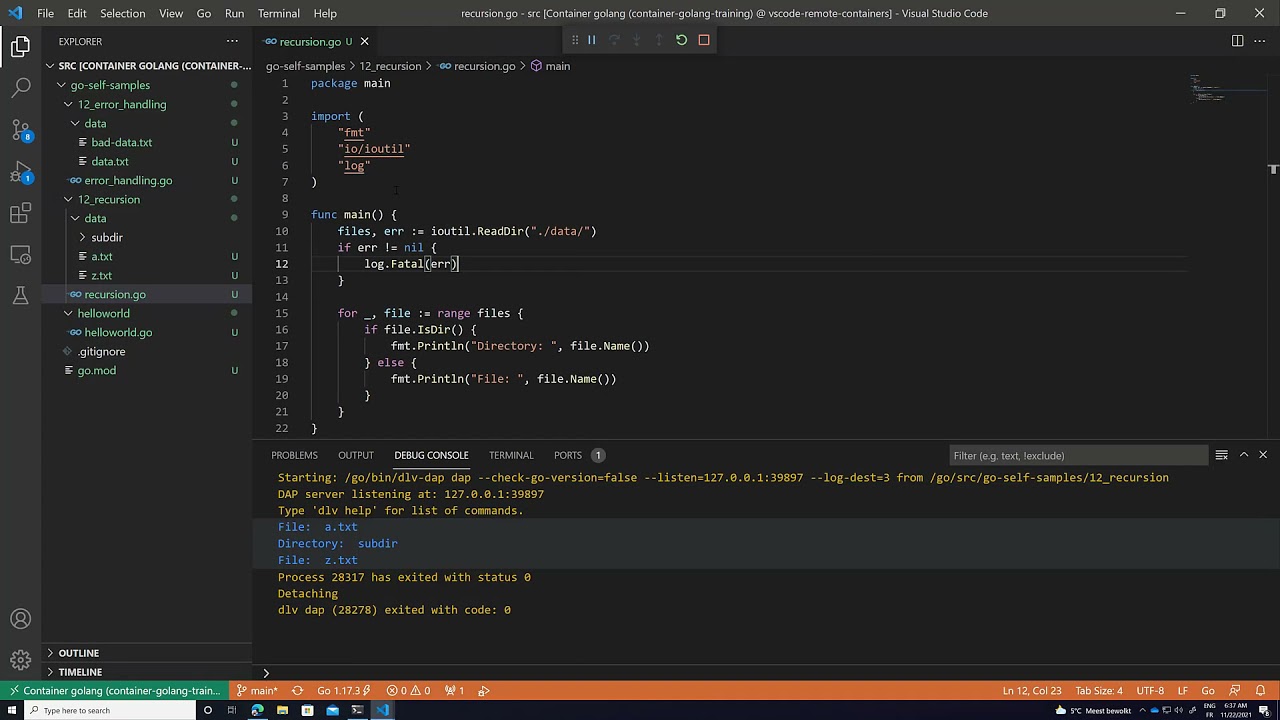This screenshot has width=1280, height=720.
Task: Click the debug Step Into icon
Action: (636, 40)
